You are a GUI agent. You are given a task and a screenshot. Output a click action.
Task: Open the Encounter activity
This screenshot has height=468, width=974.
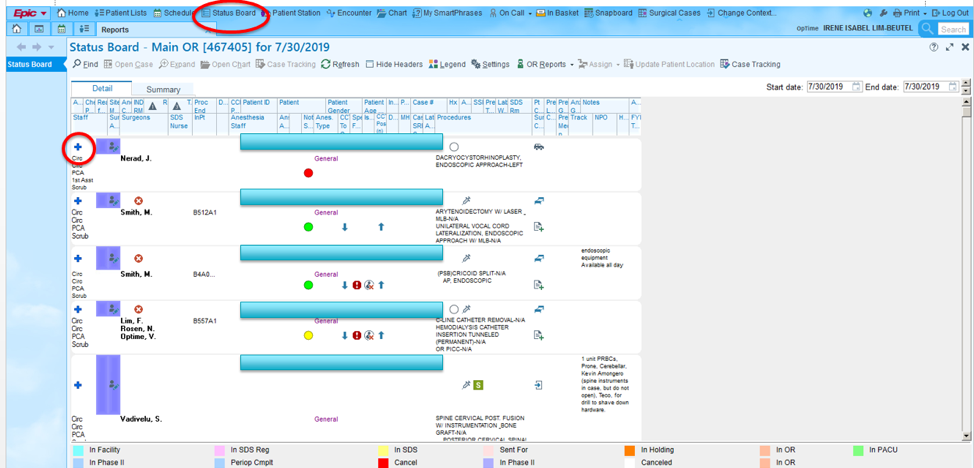tap(348, 12)
